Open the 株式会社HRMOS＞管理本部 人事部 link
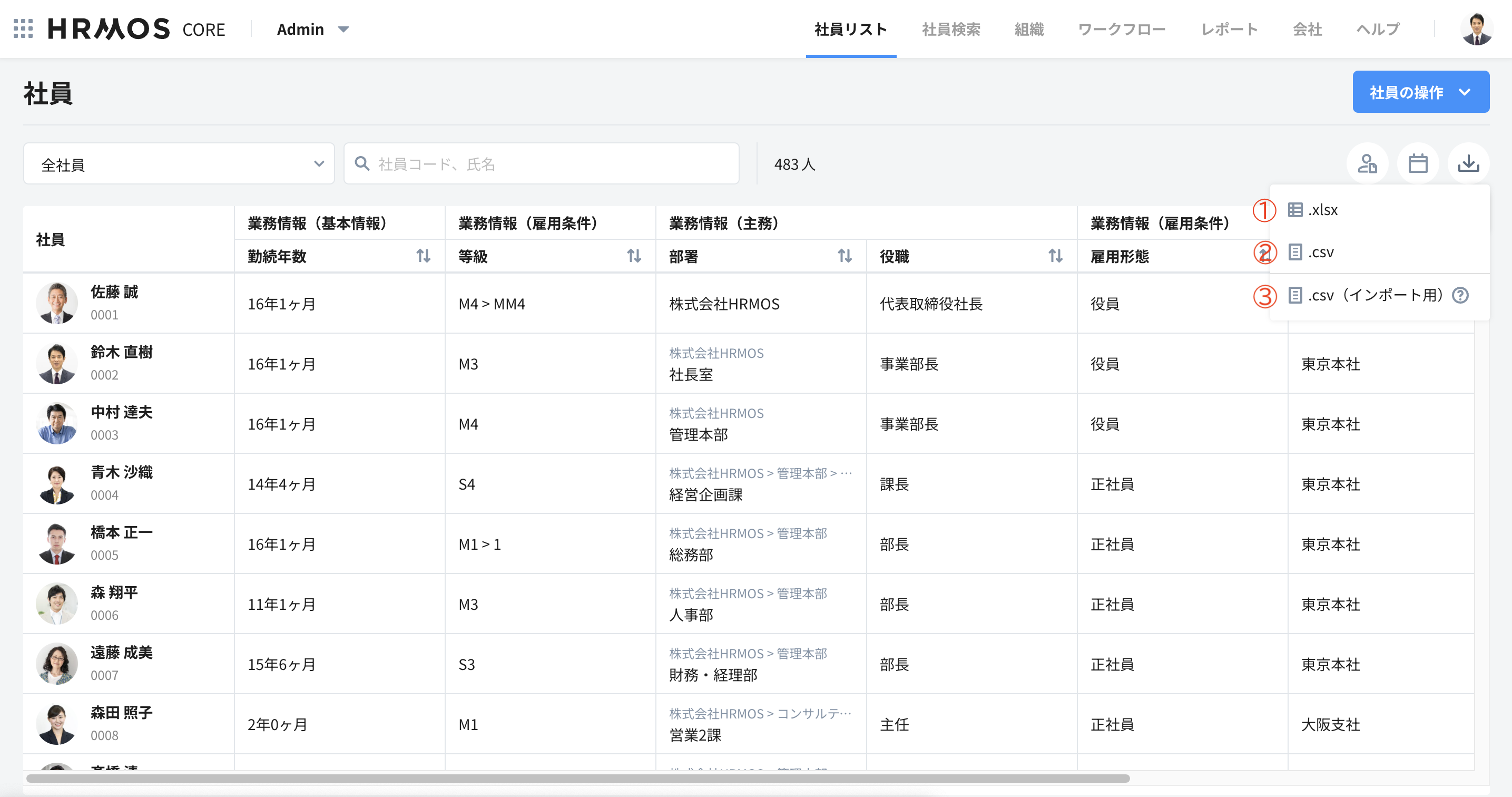 coord(749,593)
